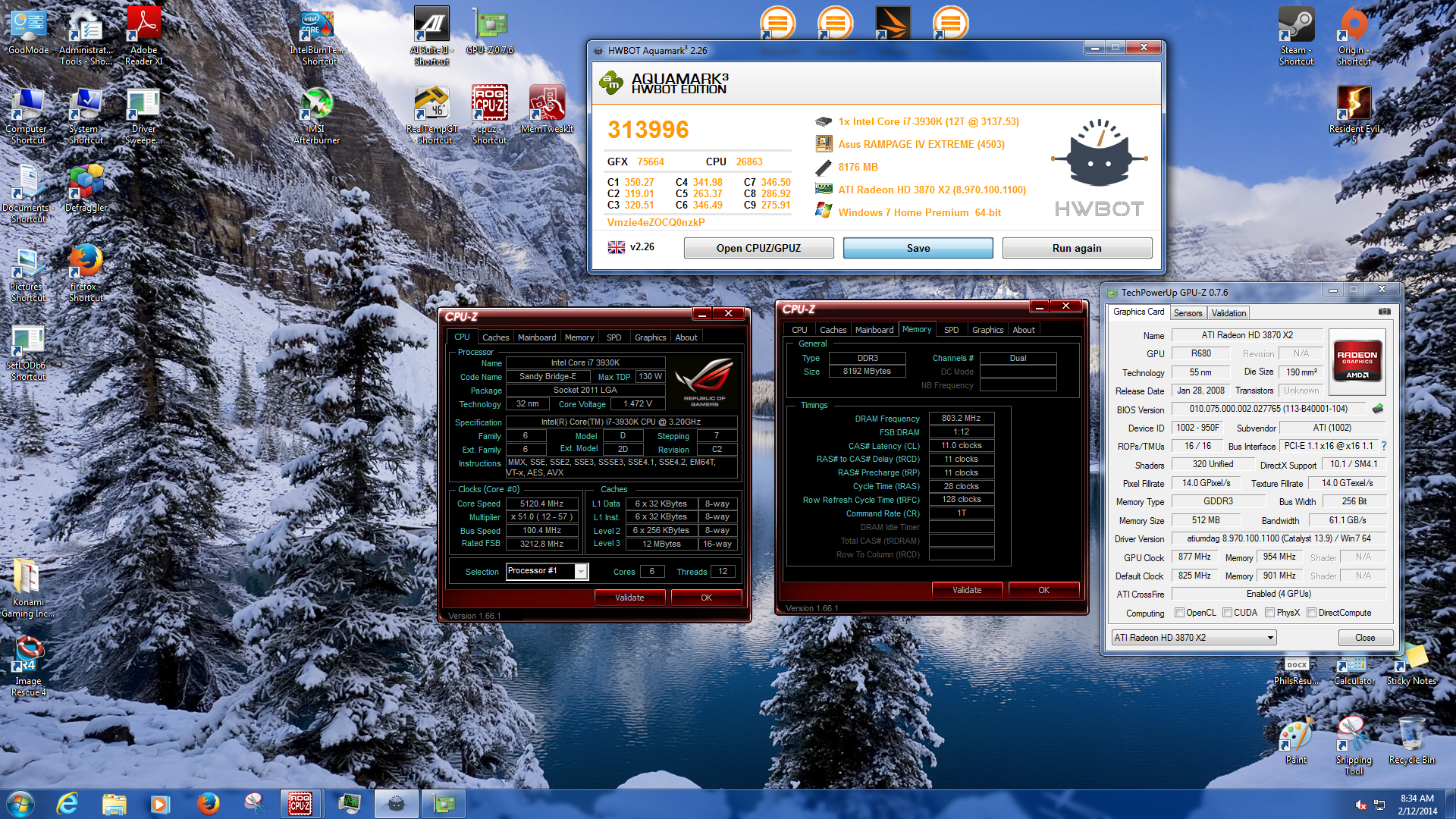Click Validate in left CPU-Z window
Image resolution: width=1456 pixels, height=819 pixels.
tap(629, 598)
